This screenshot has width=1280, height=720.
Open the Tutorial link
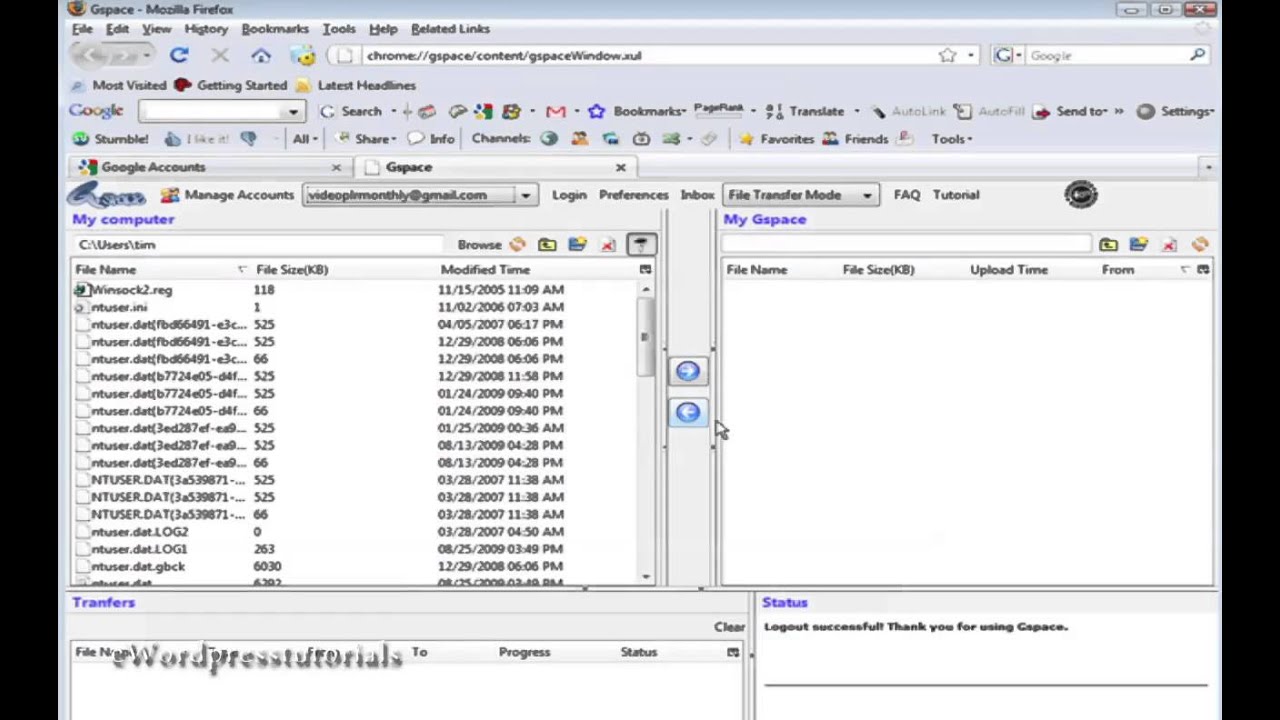(956, 195)
